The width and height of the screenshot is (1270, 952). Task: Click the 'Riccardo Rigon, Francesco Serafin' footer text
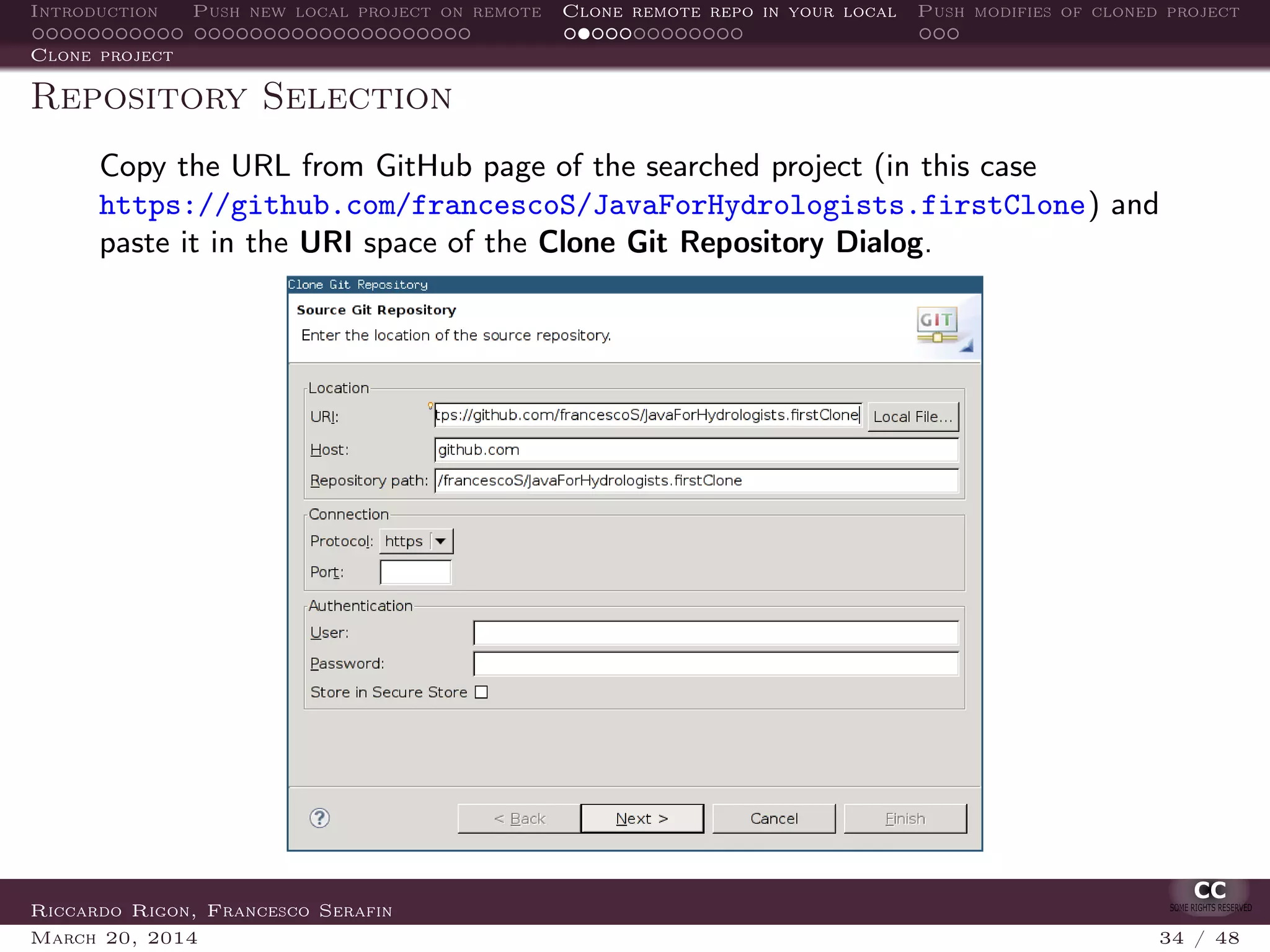coord(211,910)
